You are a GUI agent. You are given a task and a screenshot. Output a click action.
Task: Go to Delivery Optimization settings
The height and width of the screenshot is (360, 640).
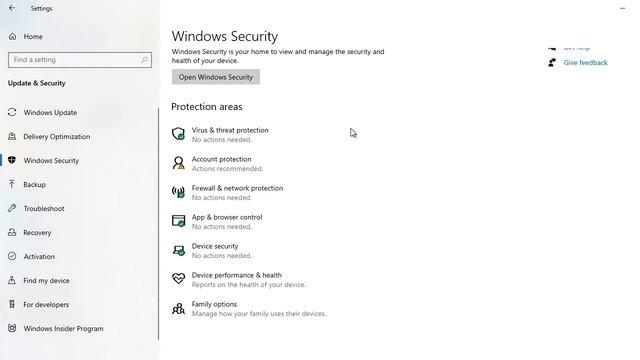point(57,136)
